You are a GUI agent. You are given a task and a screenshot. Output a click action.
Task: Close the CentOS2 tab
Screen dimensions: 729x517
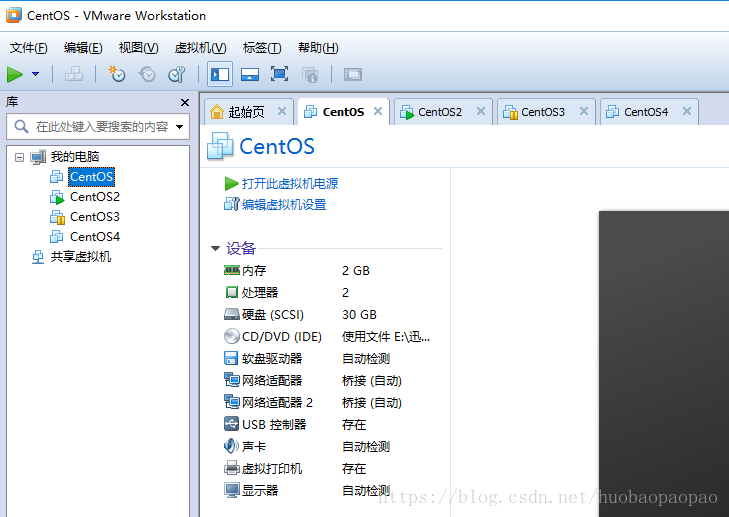pyautogui.click(x=481, y=111)
